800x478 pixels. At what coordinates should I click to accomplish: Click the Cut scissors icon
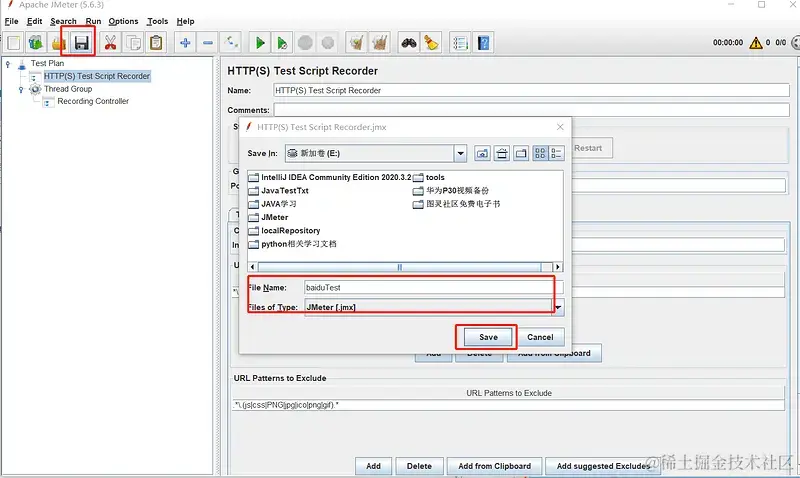pos(110,43)
